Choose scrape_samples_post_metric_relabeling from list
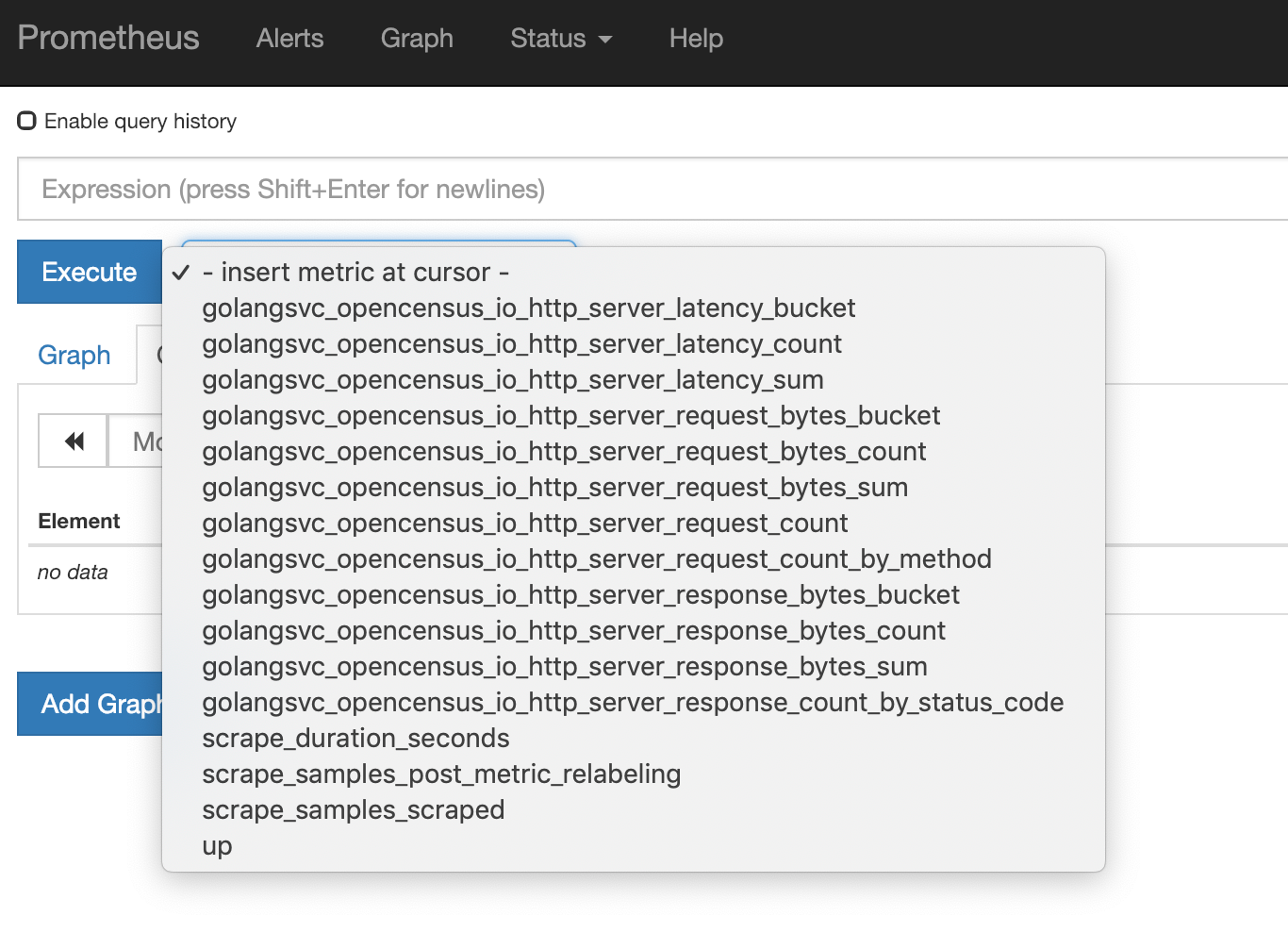 (441, 774)
